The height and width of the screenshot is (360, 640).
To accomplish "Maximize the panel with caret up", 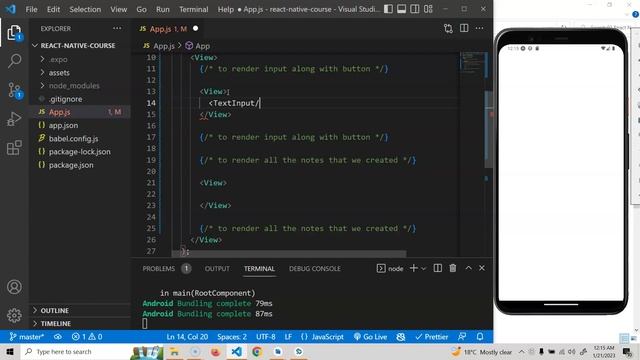I will 468,268.
